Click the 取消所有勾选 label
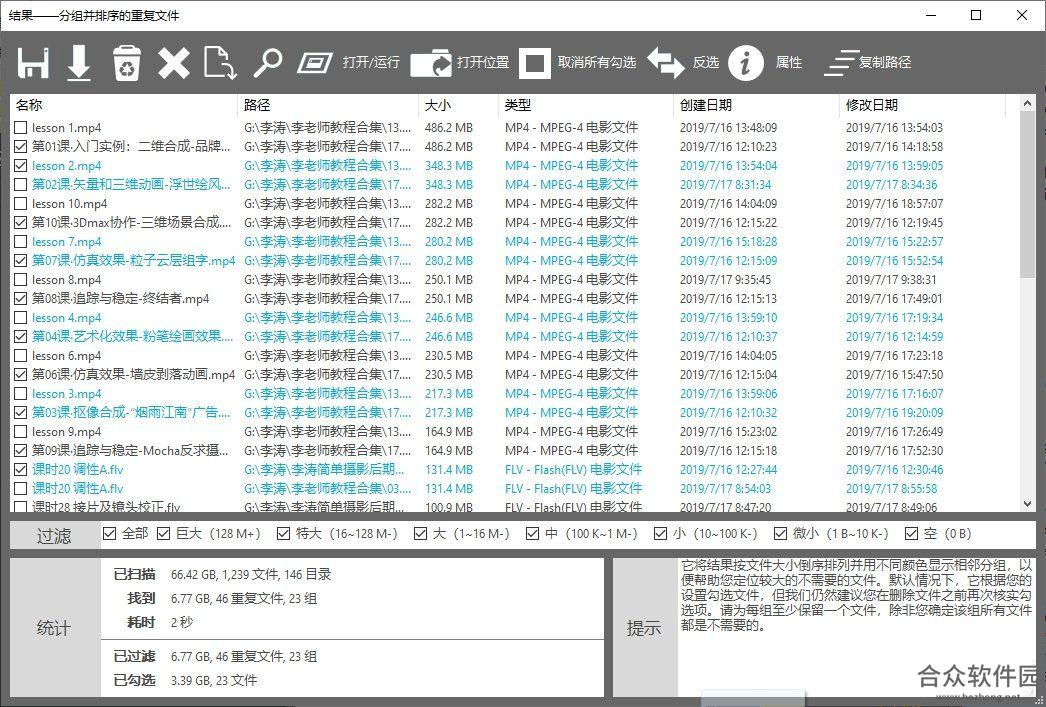1046x707 pixels. coord(597,62)
